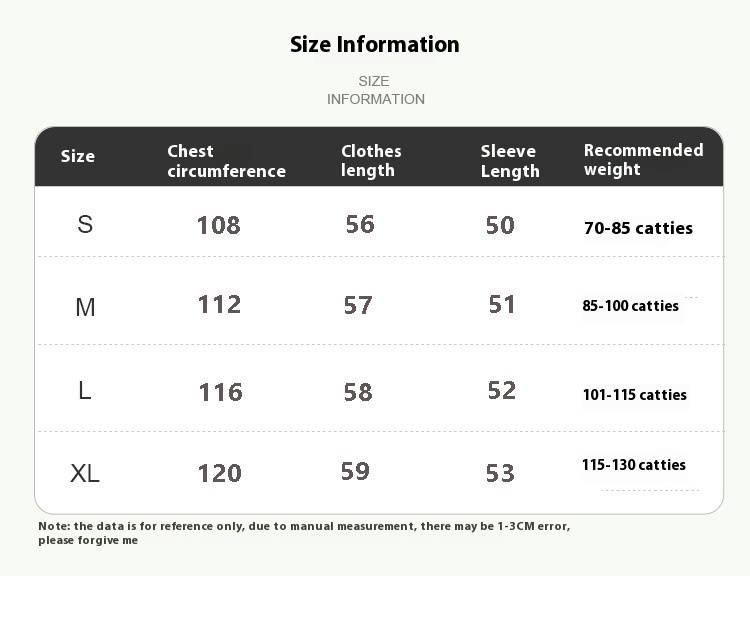Click the Recommended weight column header

click(x=643, y=160)
